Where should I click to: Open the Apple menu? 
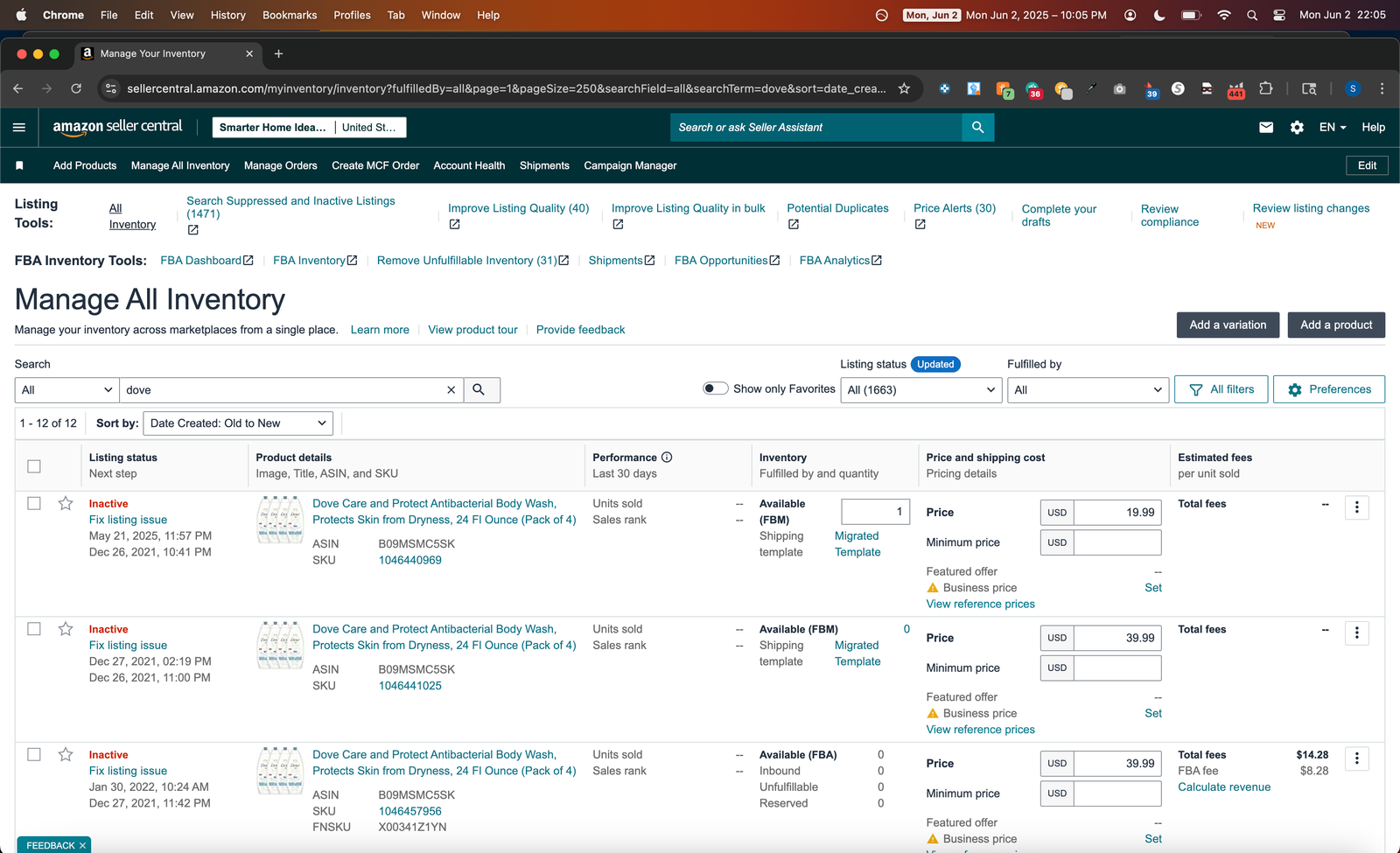click(21, 15)
